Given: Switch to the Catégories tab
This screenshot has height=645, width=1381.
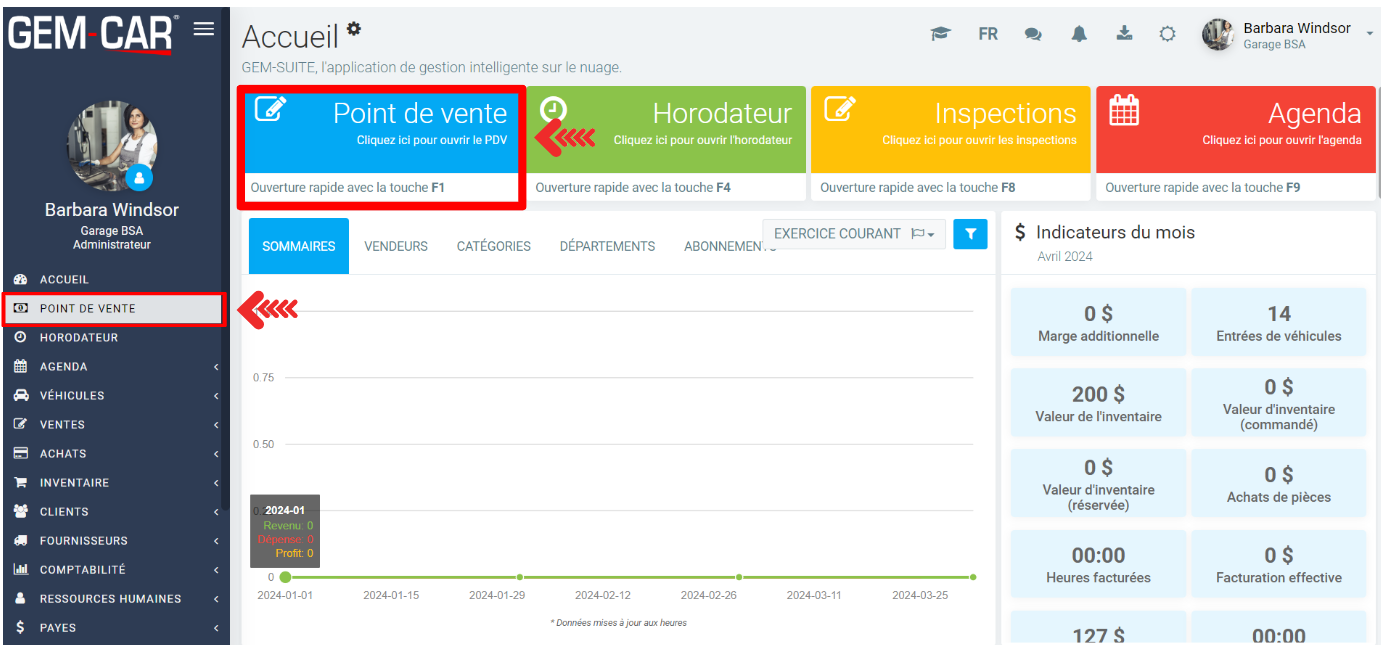Looking at the screenshot, I should pyautogui.click(x=494, y=246).
